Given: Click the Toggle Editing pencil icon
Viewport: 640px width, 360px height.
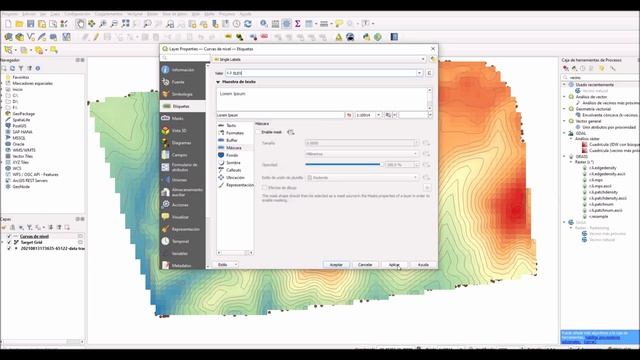Looking at the screenshot, I should 96,37.
